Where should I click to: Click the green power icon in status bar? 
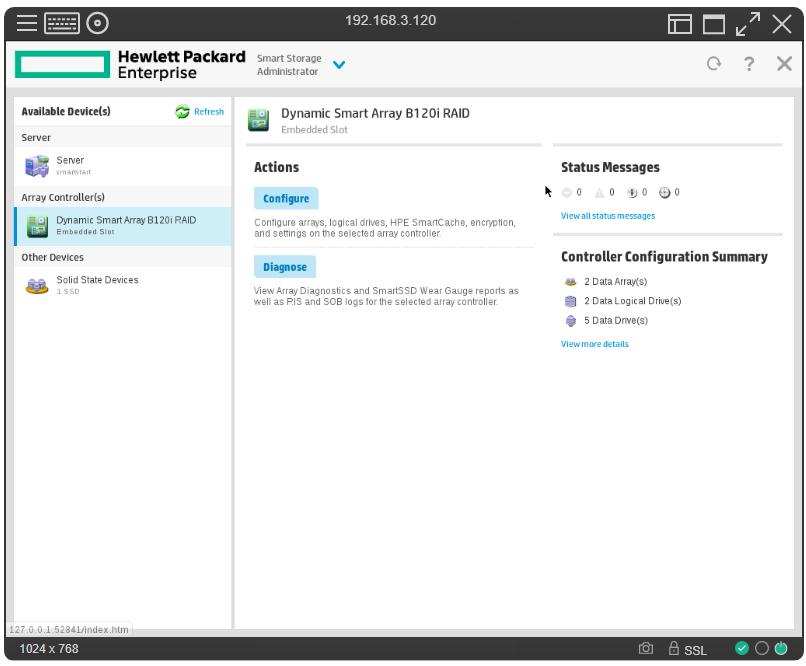[781, 649]
